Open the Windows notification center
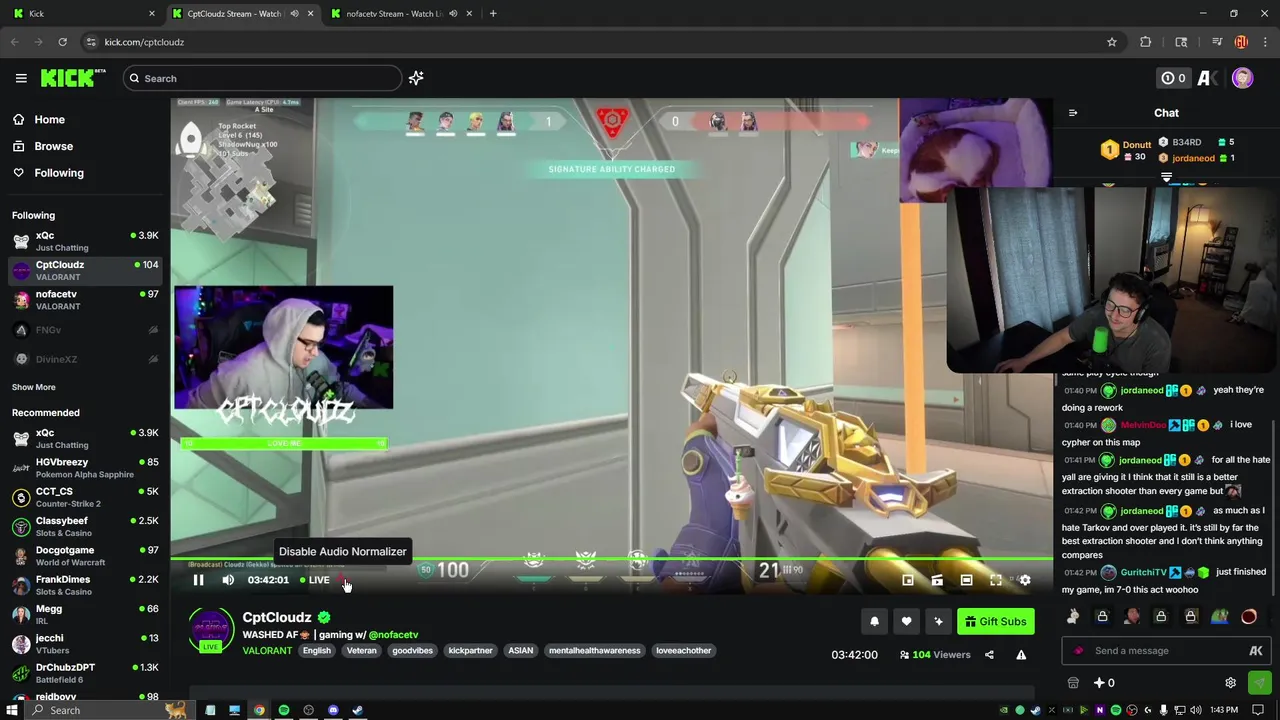 (1258, 710)
